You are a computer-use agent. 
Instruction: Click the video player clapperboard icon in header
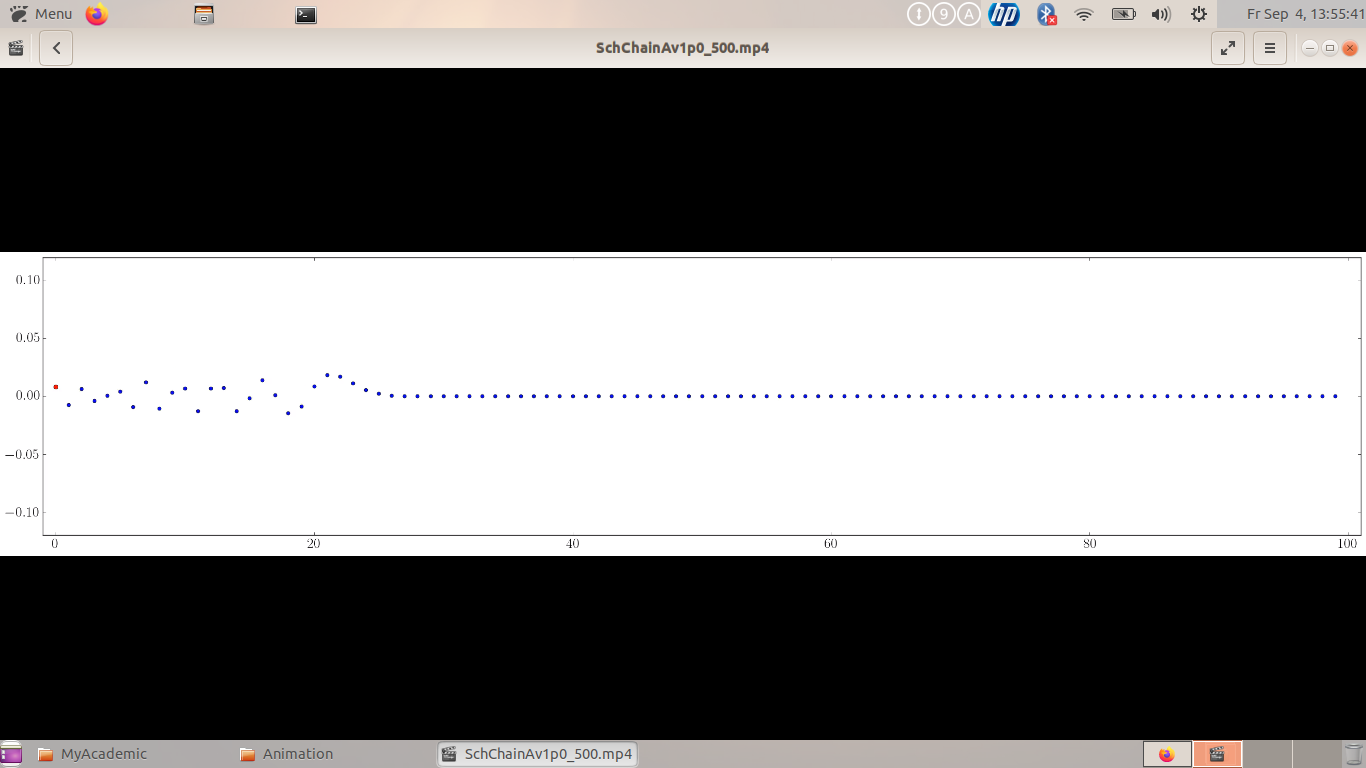point(16,48)
